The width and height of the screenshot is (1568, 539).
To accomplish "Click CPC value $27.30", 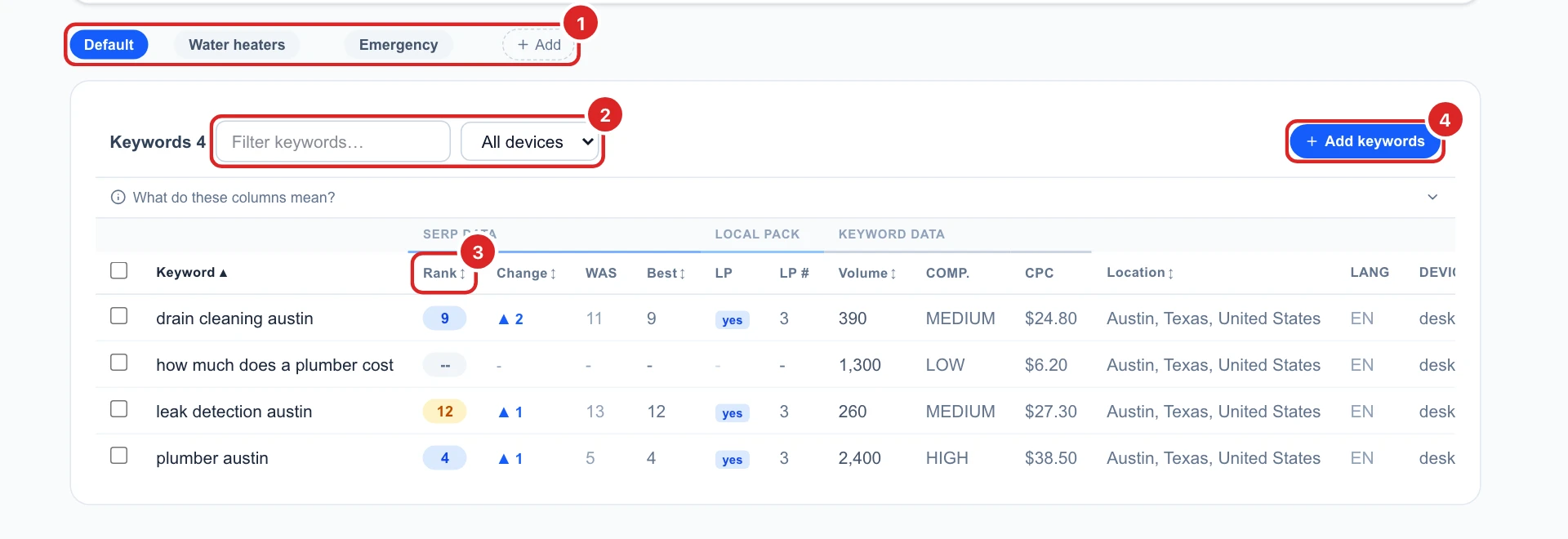I will tap(1051, 412).
